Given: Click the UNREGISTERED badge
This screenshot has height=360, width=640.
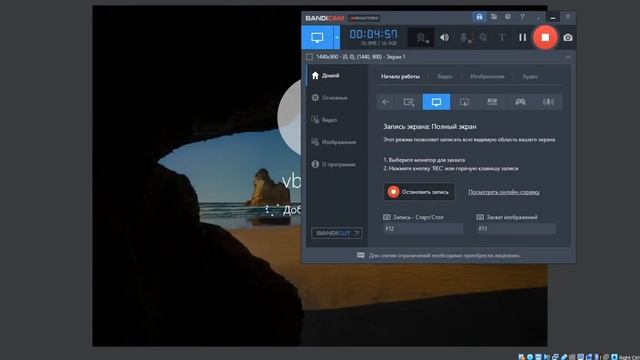Looking at the screenshot, I should tap(364, 18).
